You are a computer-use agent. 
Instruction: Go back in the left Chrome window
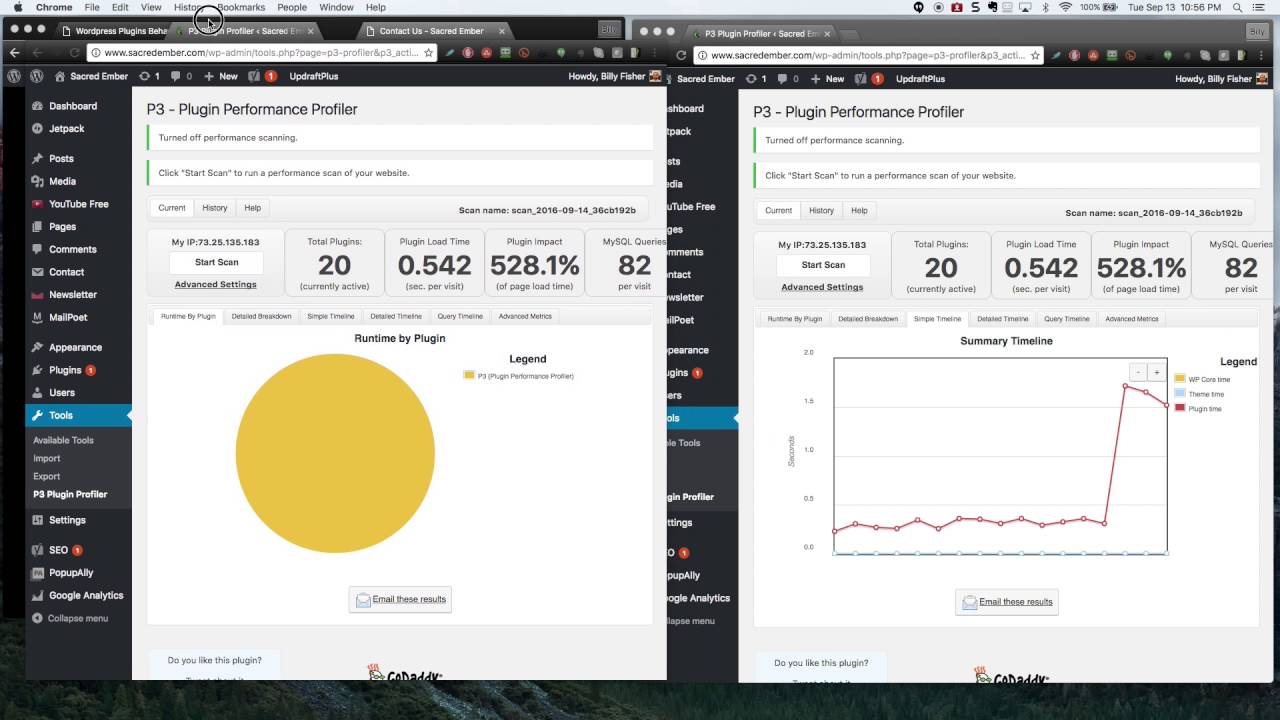point(15,53)
